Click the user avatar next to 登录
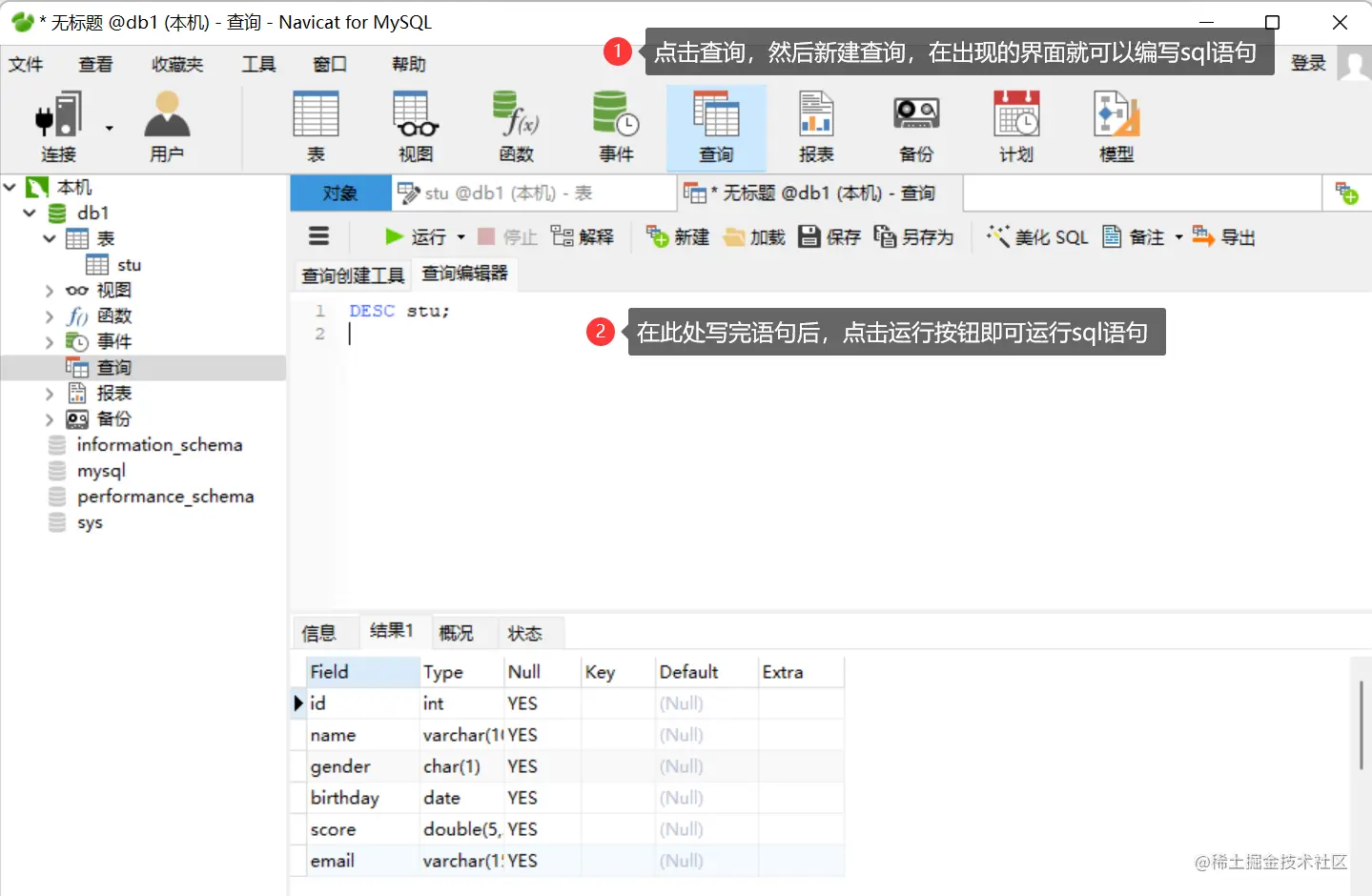Screen dimensions: 1372x896 tap(1354, 64)
